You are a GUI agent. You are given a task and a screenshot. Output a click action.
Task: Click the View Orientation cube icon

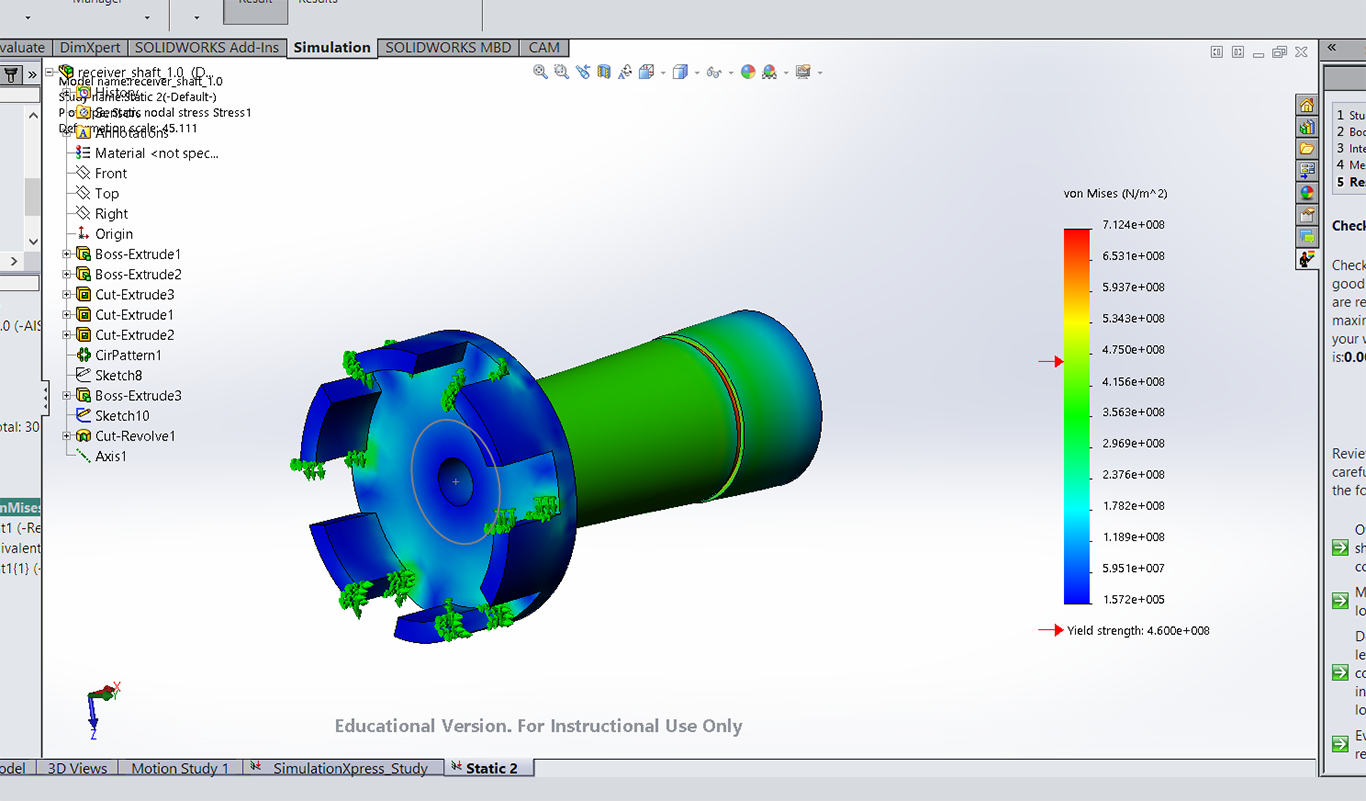[646, 72]
